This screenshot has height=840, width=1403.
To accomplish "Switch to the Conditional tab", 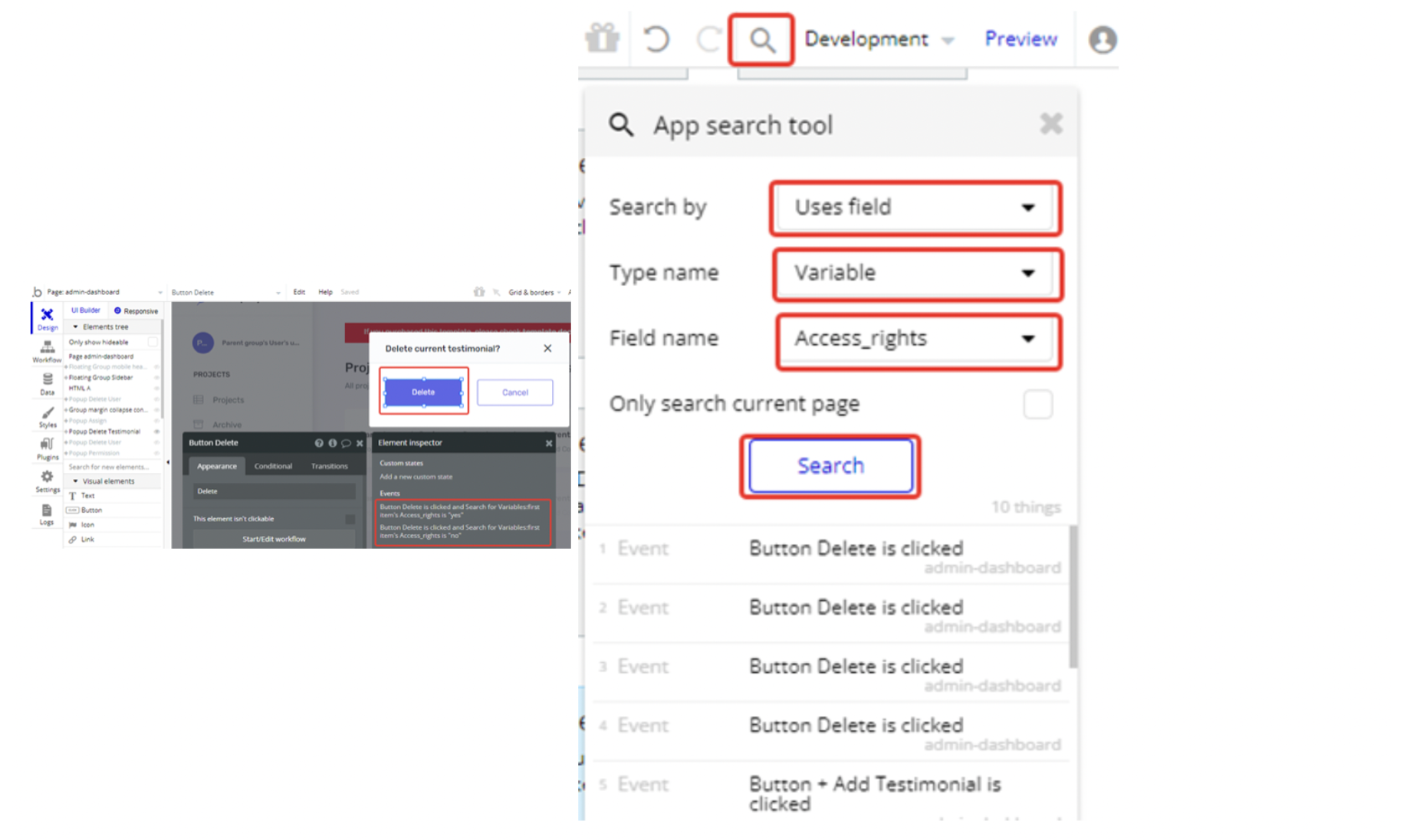I will tap(273, 466).
